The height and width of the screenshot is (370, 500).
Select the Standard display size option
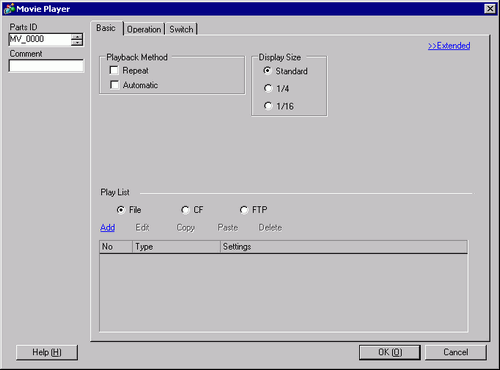(267, 71)
